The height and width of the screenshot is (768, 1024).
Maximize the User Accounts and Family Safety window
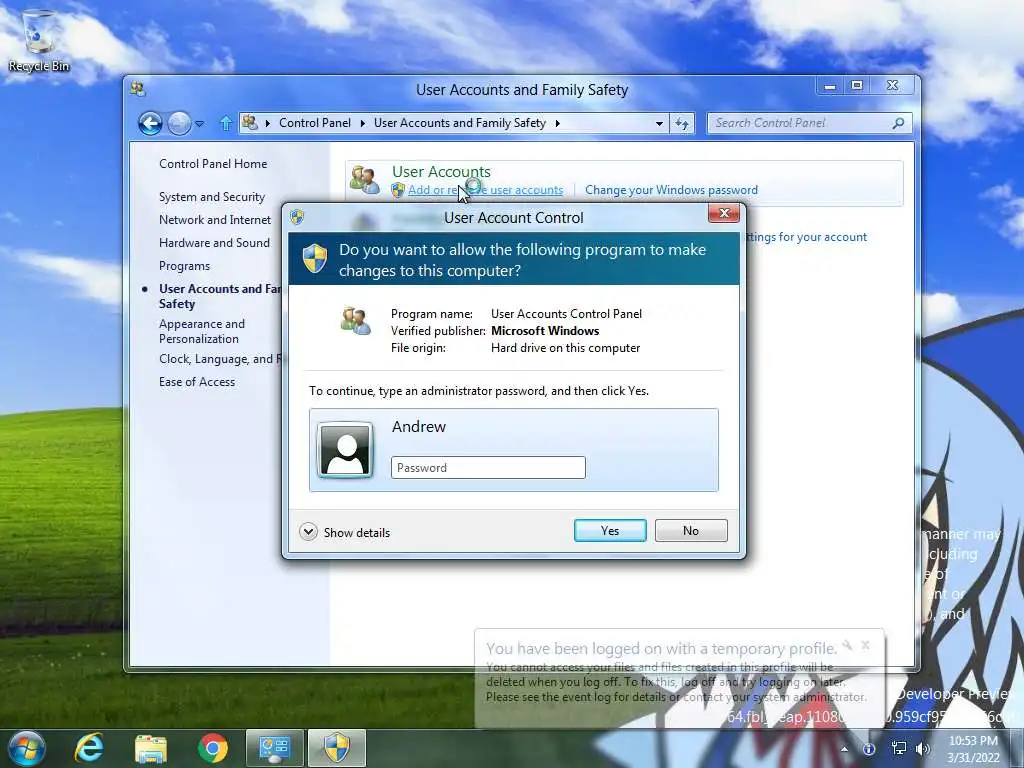[857, 86]
